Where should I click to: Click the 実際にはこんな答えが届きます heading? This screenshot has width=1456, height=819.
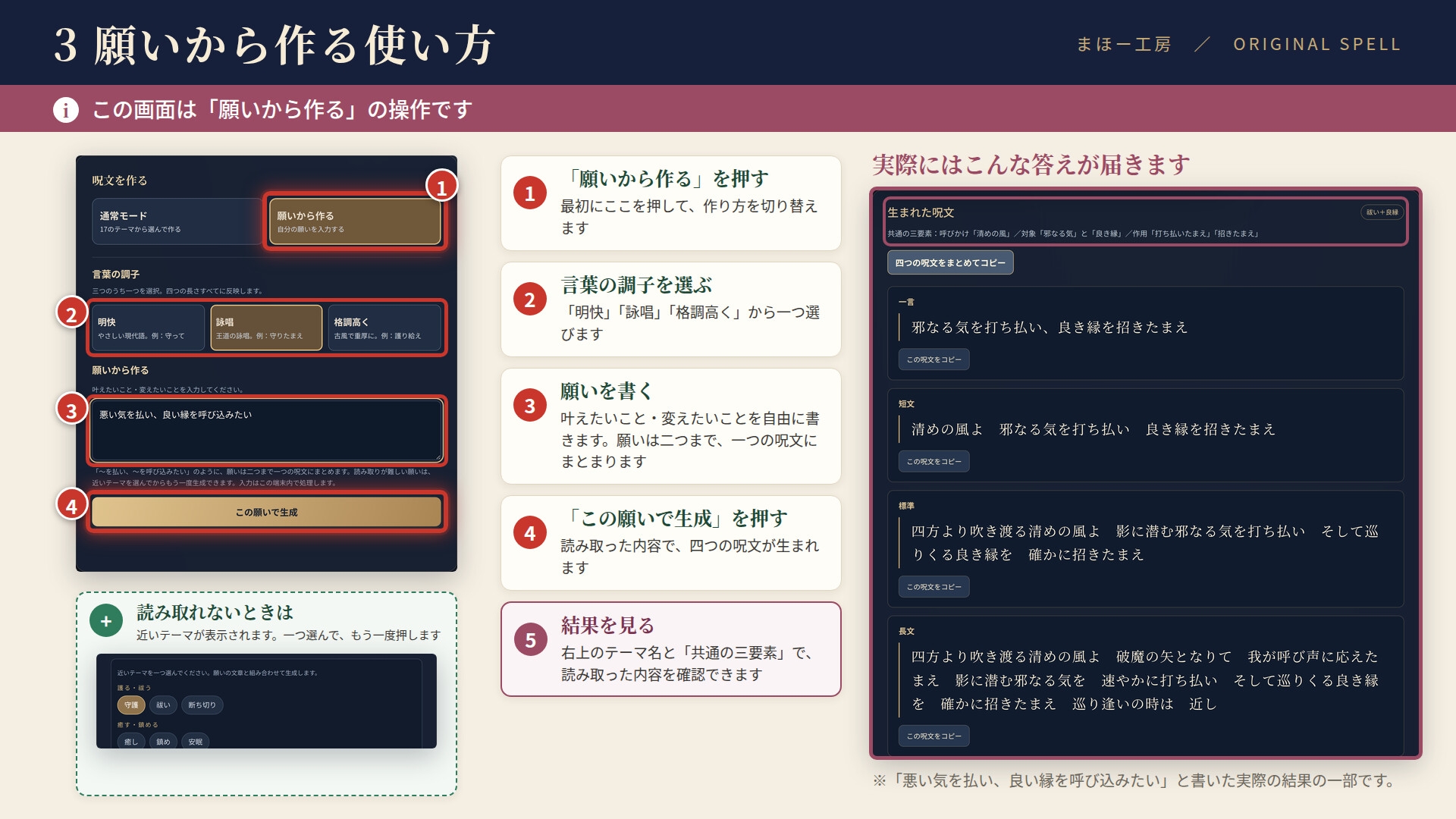coord(1031,165)
